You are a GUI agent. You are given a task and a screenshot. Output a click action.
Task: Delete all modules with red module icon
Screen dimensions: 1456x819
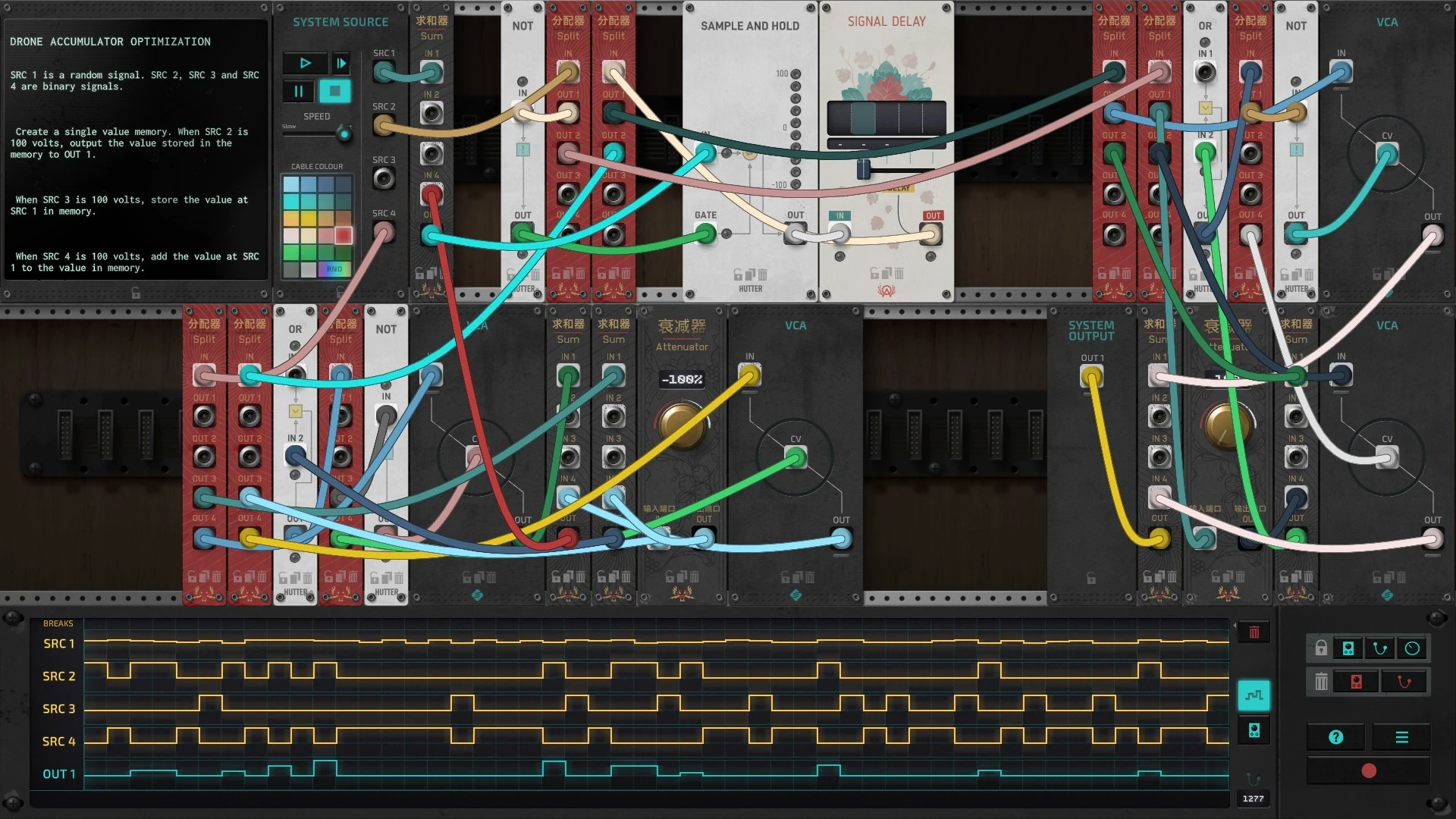point(1356,682)
